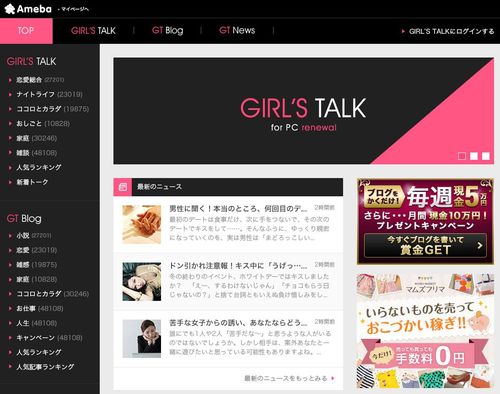This screenshot has width=500, height=394.
Task: Click the 手数料0円 ribbon in the ad
Action: [x=425, y=356]
